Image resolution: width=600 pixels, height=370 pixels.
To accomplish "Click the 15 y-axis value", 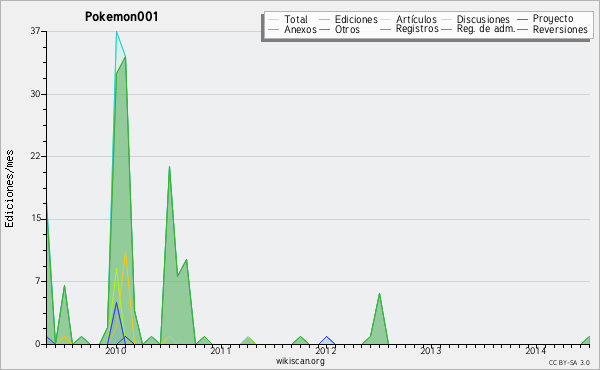I will tap(36, 218).
